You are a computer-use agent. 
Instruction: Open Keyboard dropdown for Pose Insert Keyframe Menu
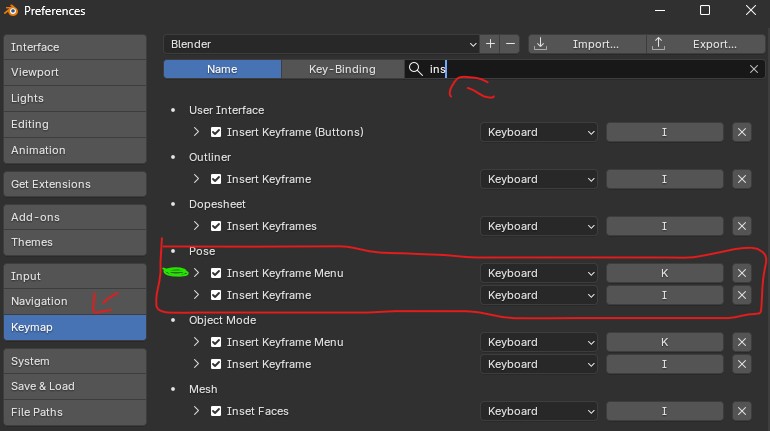coord(539,273)
